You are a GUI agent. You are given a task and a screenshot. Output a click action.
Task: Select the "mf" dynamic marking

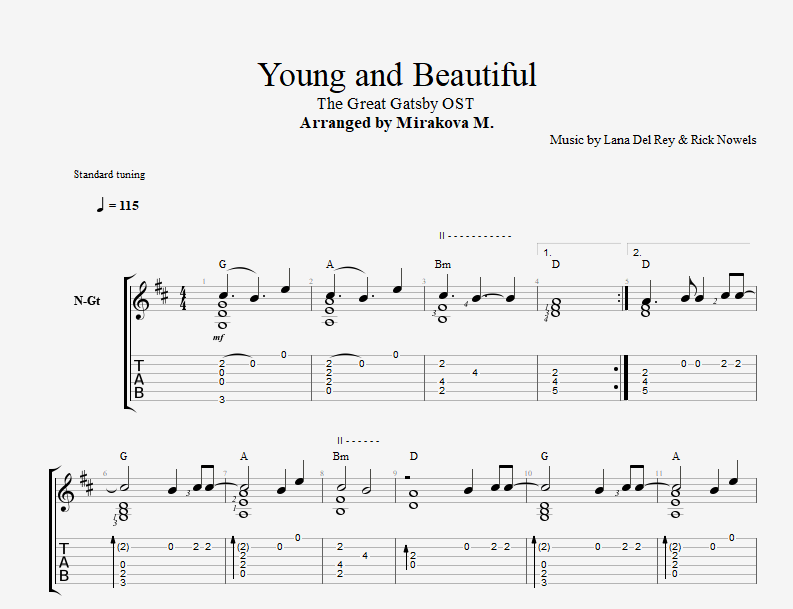218,337
